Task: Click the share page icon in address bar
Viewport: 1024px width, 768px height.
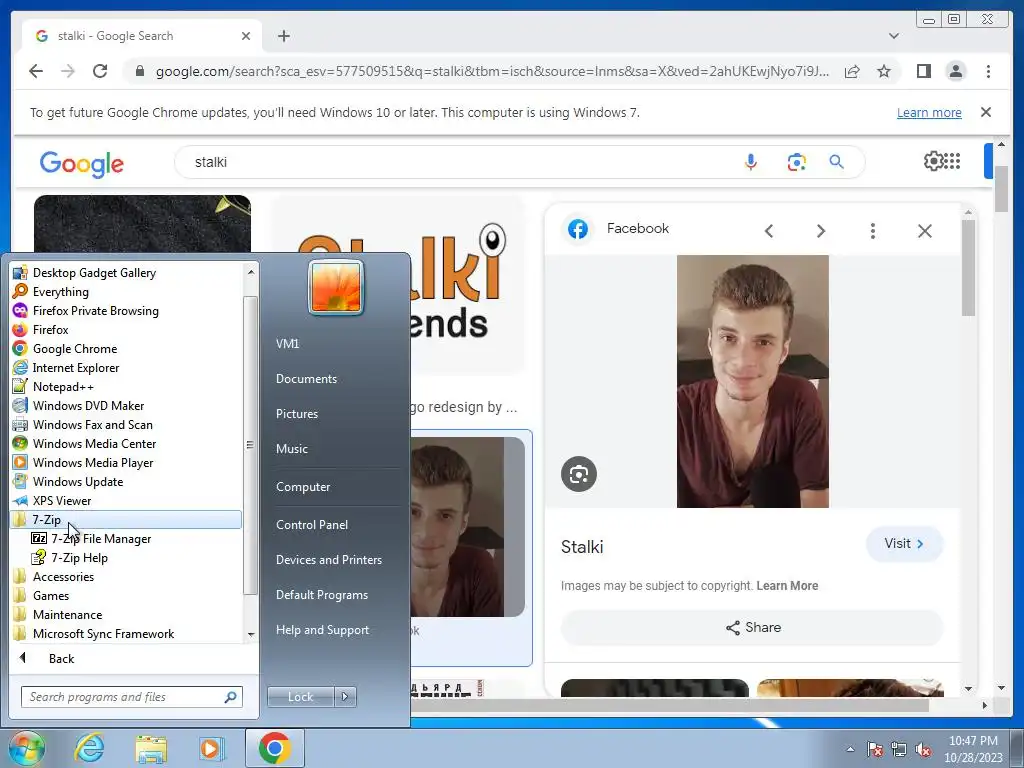Action: point(852,71)
